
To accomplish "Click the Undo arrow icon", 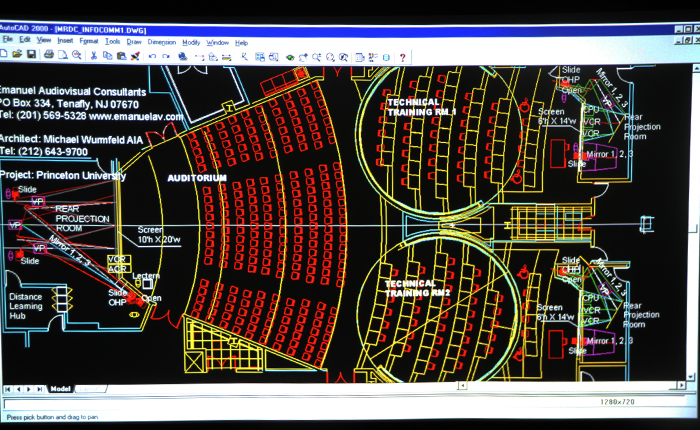I will coord(152,56).
